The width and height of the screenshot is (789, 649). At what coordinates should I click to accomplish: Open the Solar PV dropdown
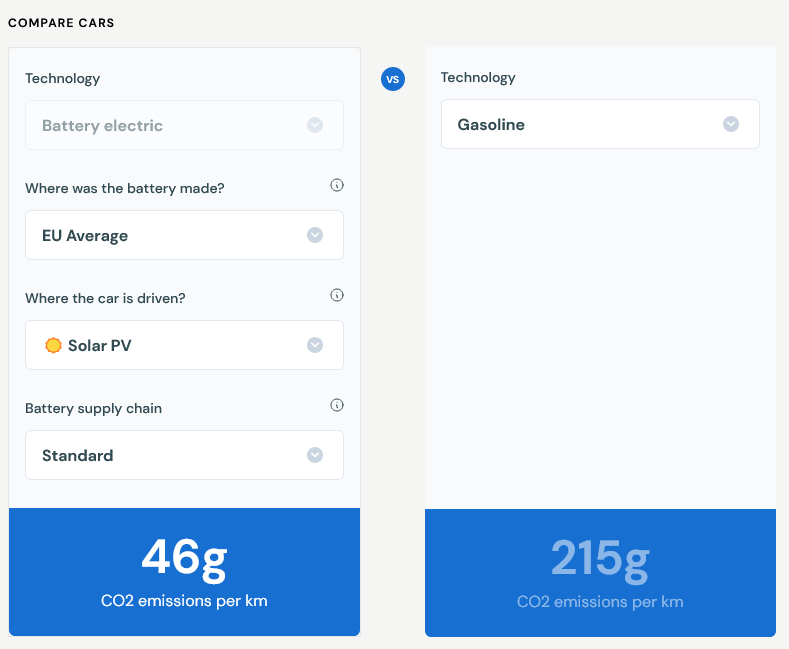pos(184,345)
